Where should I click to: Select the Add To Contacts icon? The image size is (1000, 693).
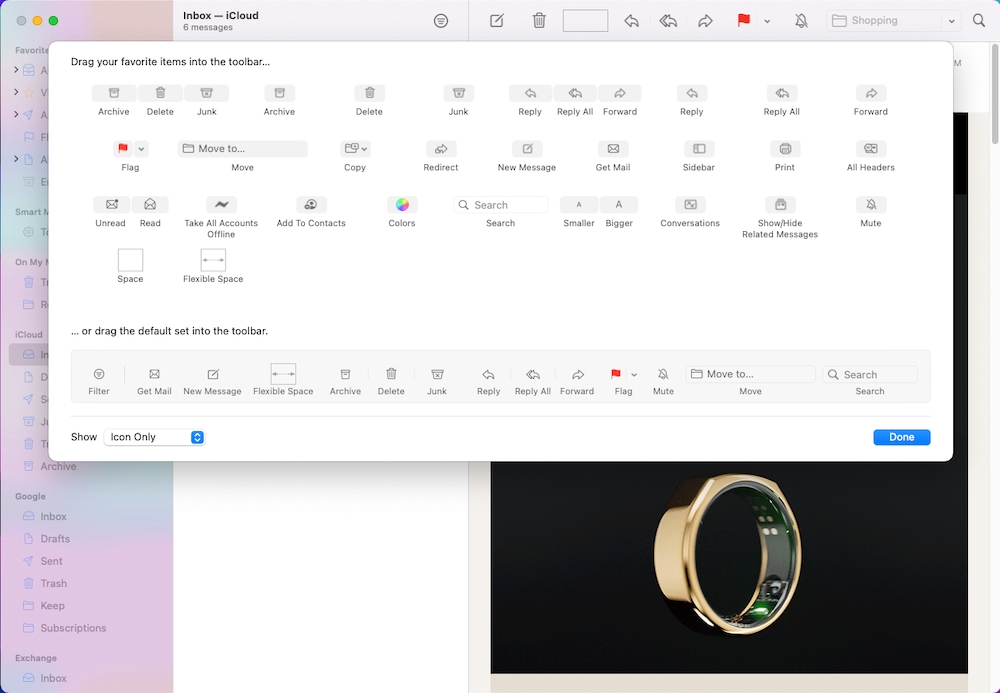[311, 206]
